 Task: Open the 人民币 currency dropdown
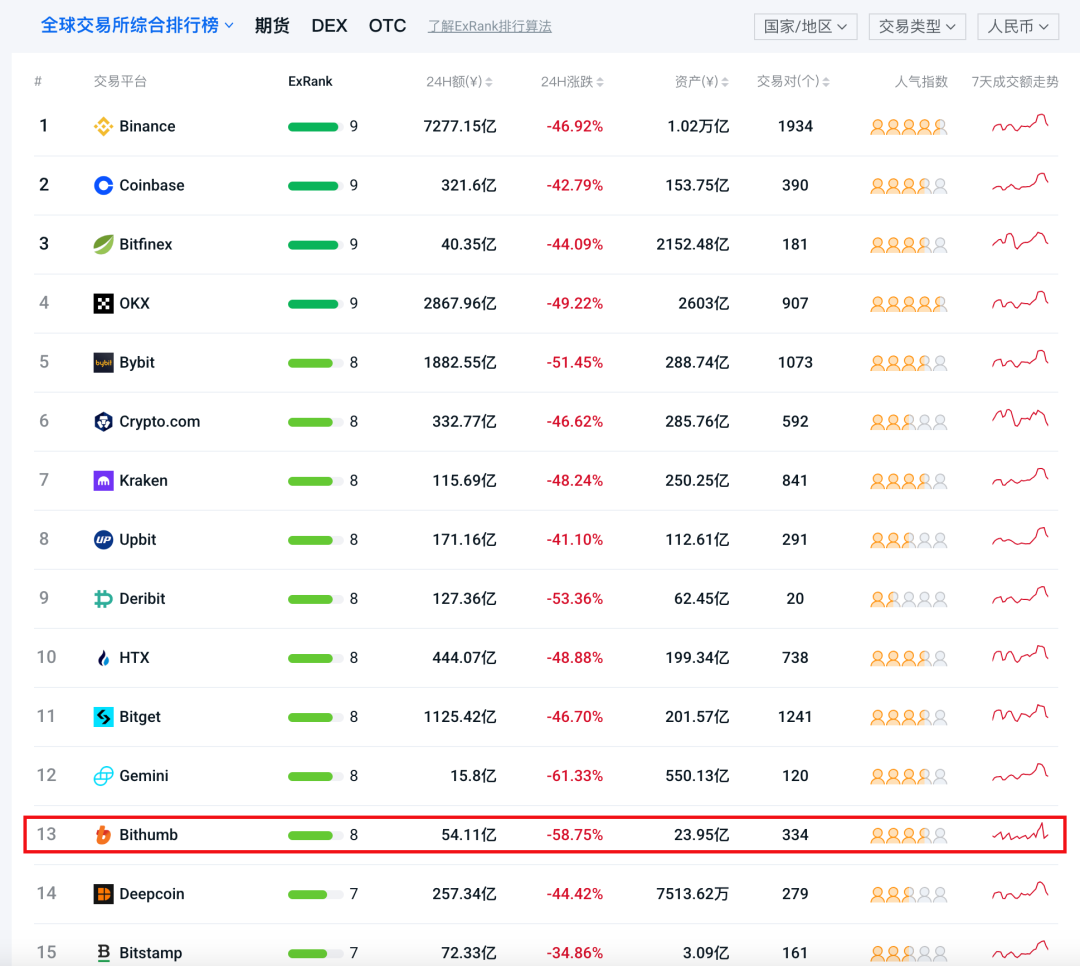(1018, 26)
